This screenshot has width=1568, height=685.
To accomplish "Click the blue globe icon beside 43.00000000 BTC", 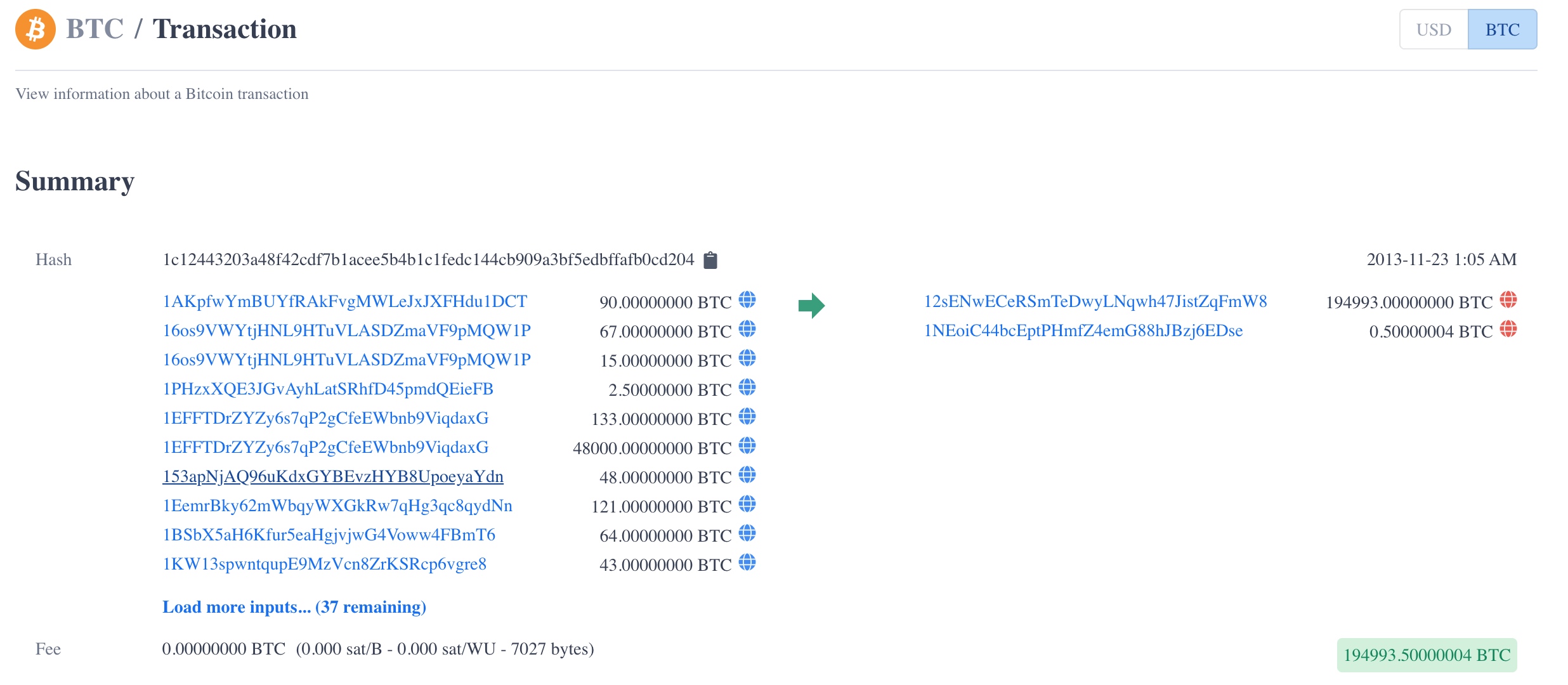I will click(747, 562).
